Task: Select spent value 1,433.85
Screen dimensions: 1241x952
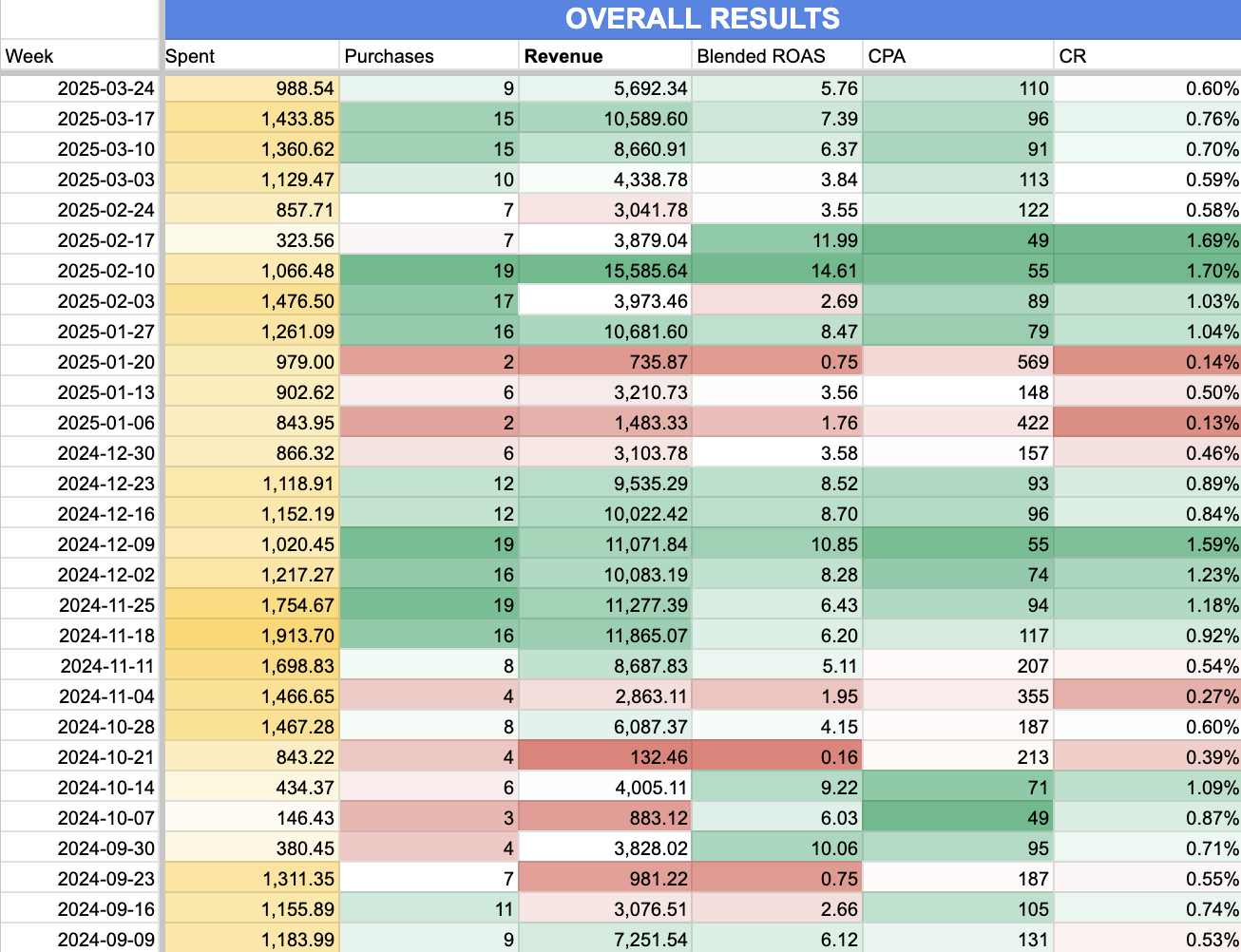Action: (251, 119)
